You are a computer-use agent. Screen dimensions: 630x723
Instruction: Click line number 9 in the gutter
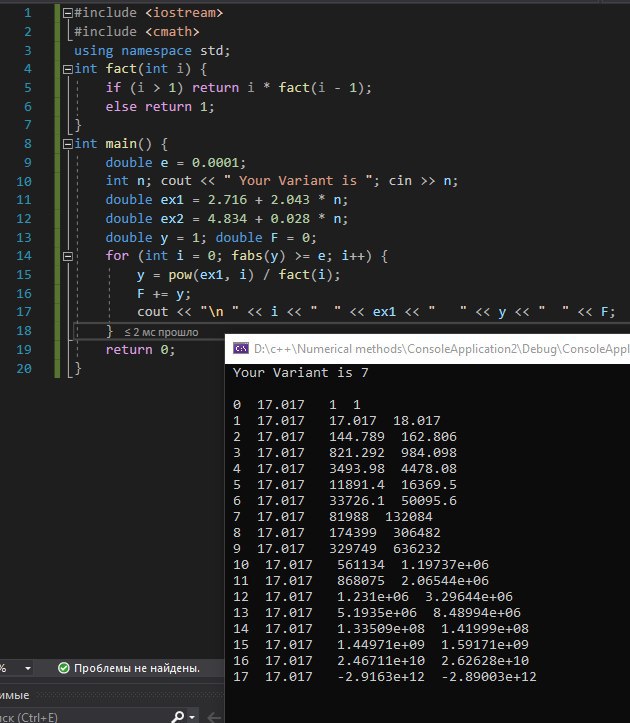[x=28, y=163]
